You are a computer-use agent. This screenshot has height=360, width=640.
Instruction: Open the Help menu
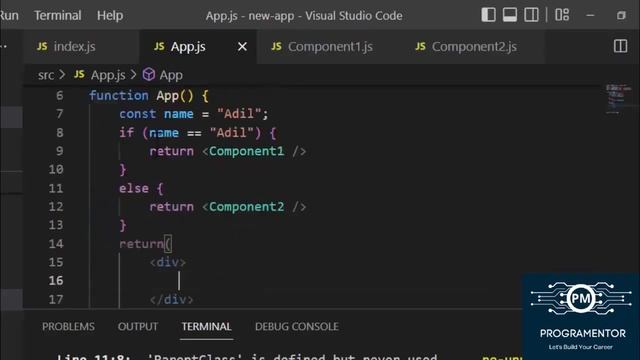110,16
